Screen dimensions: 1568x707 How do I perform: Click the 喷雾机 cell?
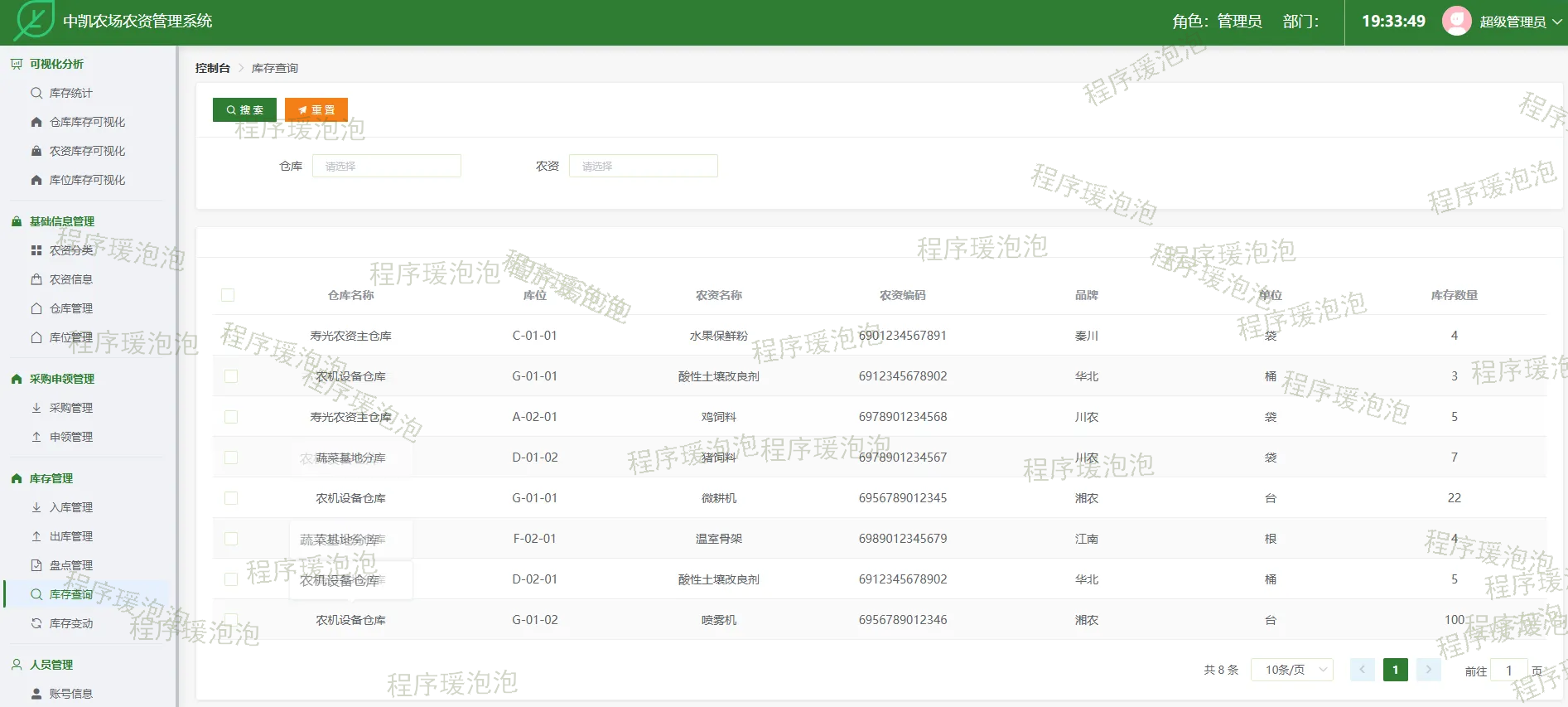point(719,620)
